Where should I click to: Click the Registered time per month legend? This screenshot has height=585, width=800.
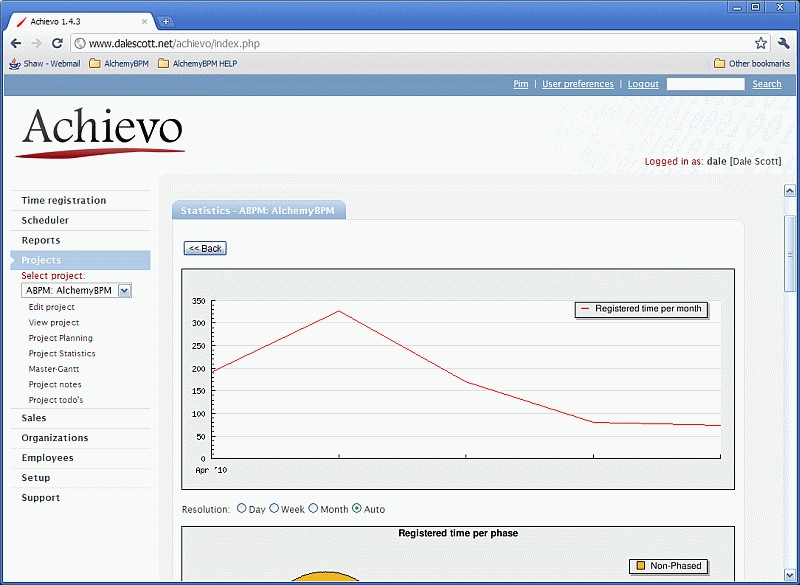(x=641, y=309)
